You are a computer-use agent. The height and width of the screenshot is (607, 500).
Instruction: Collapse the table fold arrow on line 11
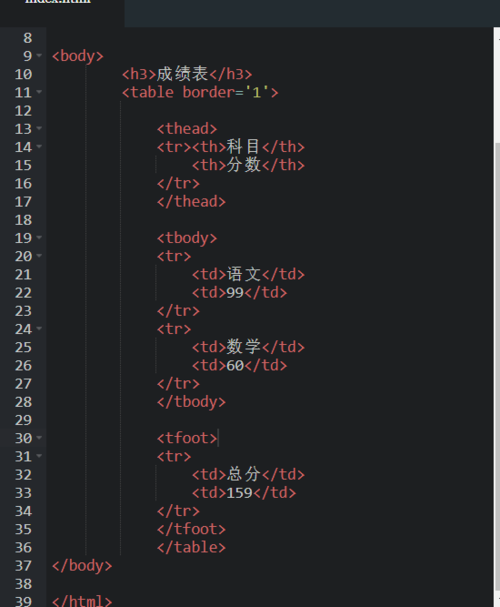[x=39, y=92]
